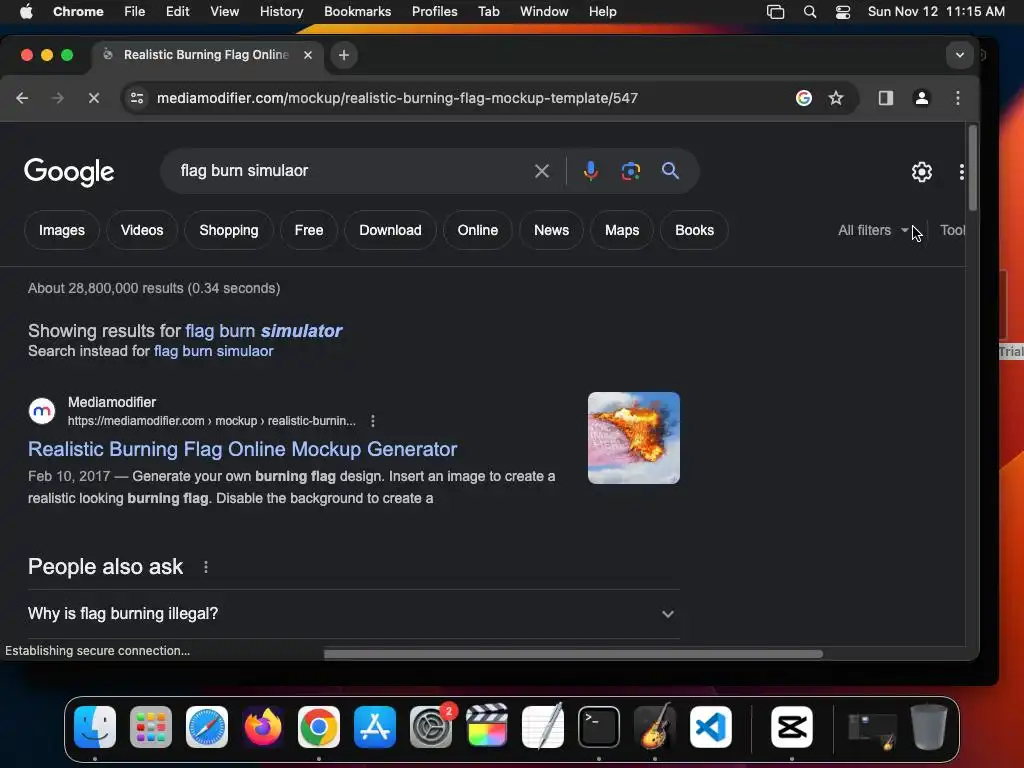The width and height of the screenshot is (1024, 768).
Task: Open Spotlight search in menu bar
Action: pyautogui.click(x=810, y=12)
